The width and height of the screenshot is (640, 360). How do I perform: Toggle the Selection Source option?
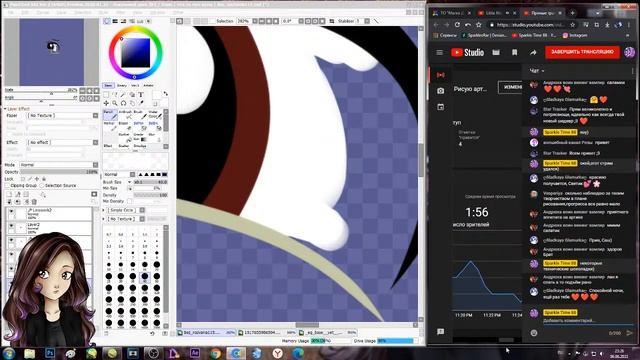[42, 186]
